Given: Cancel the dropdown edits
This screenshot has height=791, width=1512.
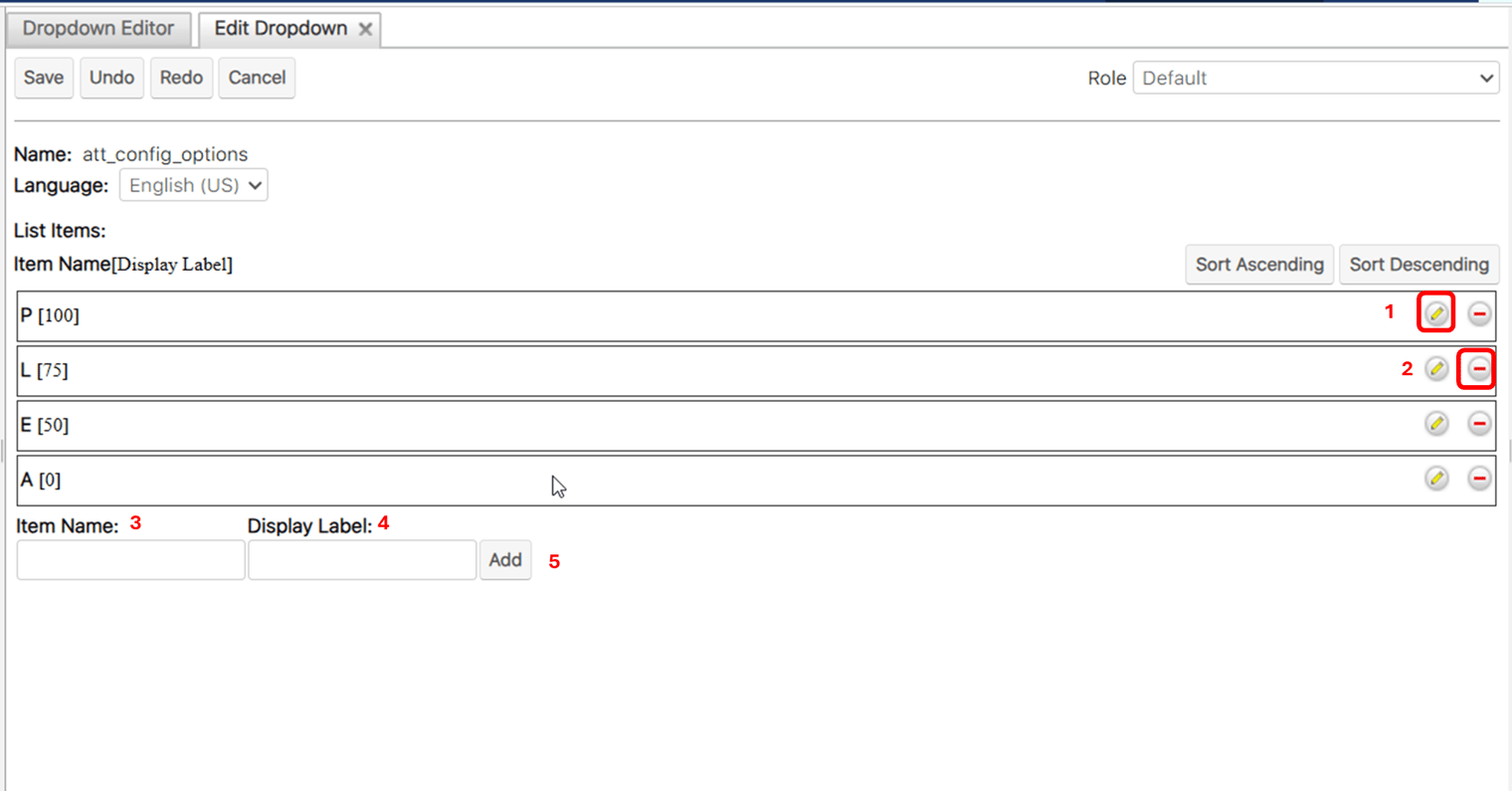Looking at the screenshot, I should (257, 78).
